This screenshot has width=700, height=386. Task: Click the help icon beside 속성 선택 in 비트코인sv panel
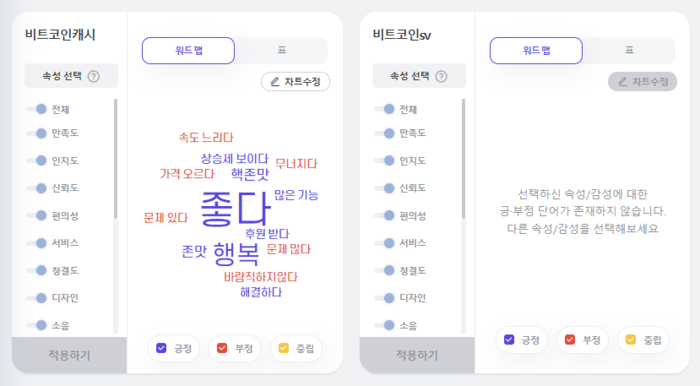tap(441, 76)
